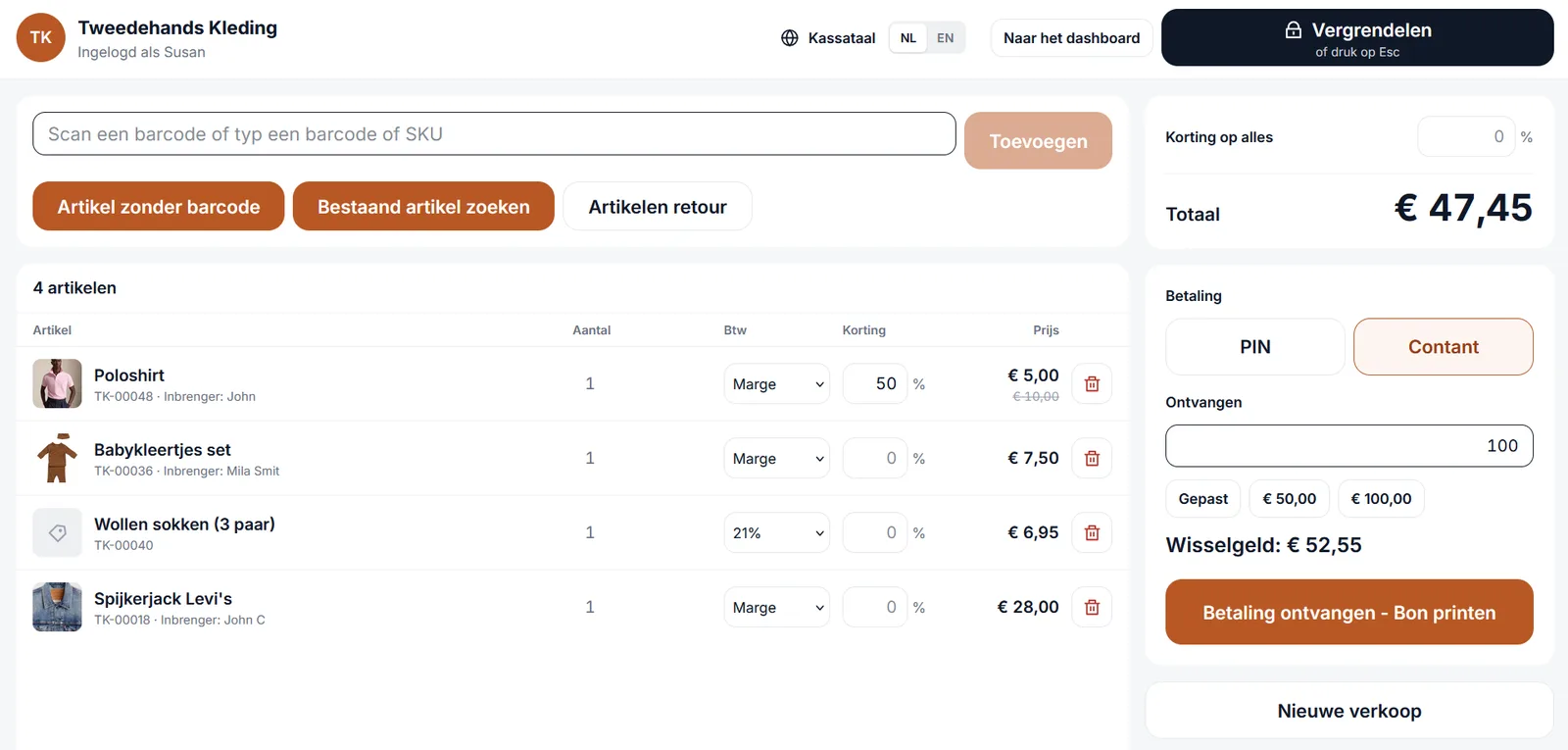This screenshot has height=750, width=1568.
Task: Select NL language option
Action: 908,38
